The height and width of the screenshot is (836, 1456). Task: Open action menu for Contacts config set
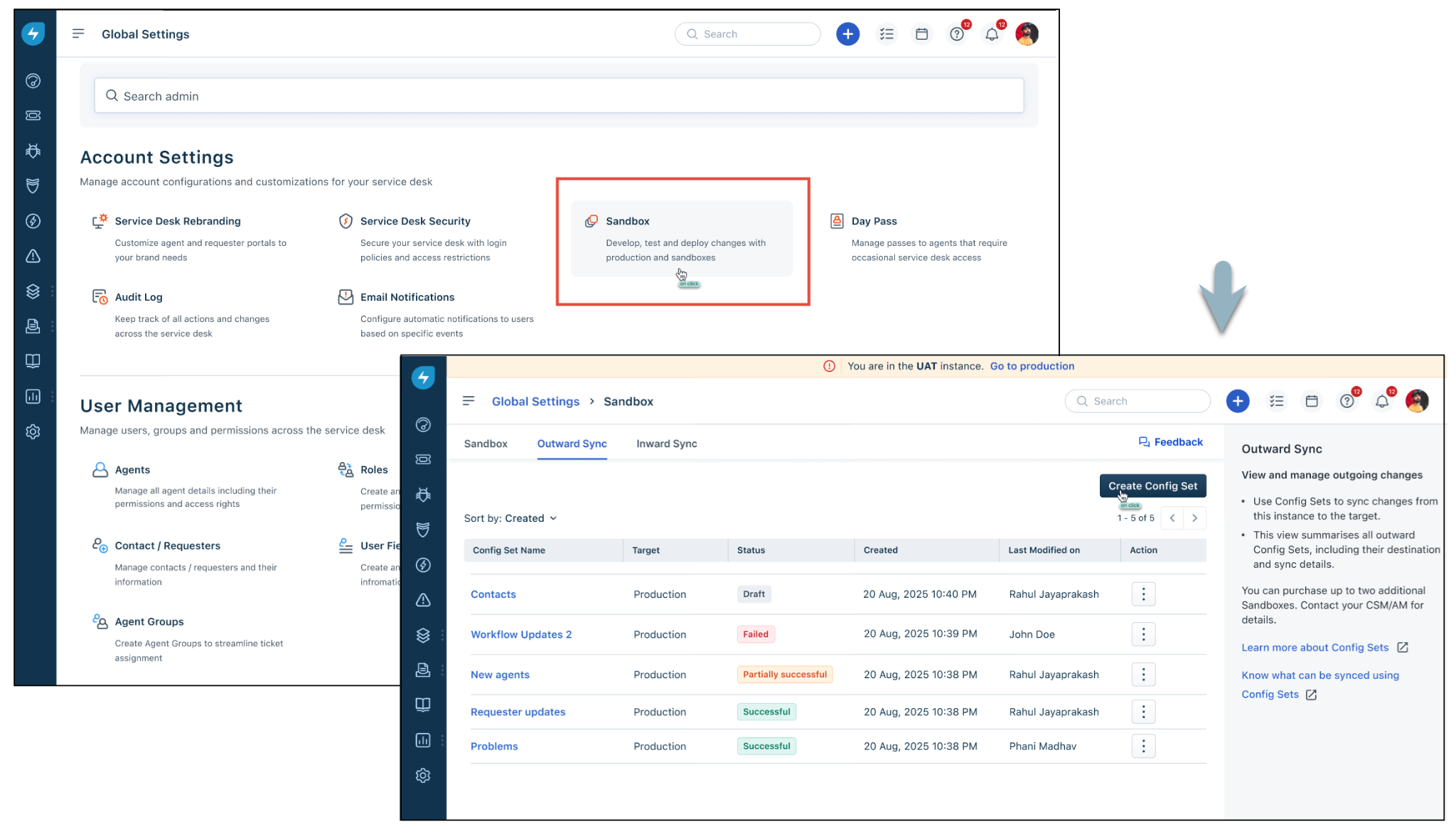point(1143,594)
